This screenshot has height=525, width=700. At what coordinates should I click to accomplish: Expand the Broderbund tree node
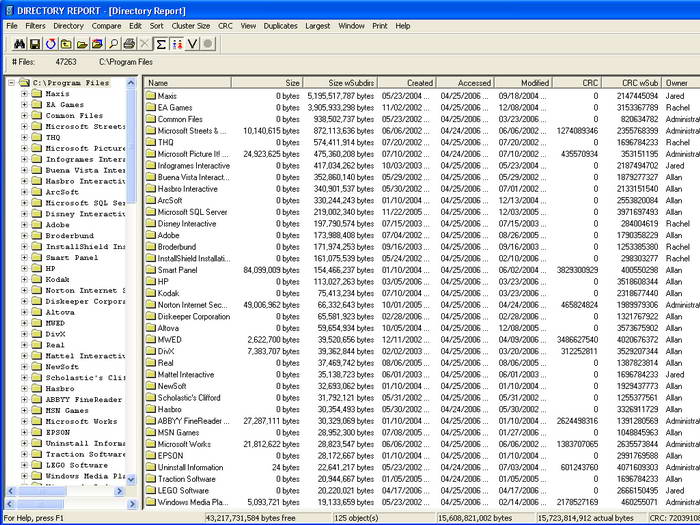(25, 235)
